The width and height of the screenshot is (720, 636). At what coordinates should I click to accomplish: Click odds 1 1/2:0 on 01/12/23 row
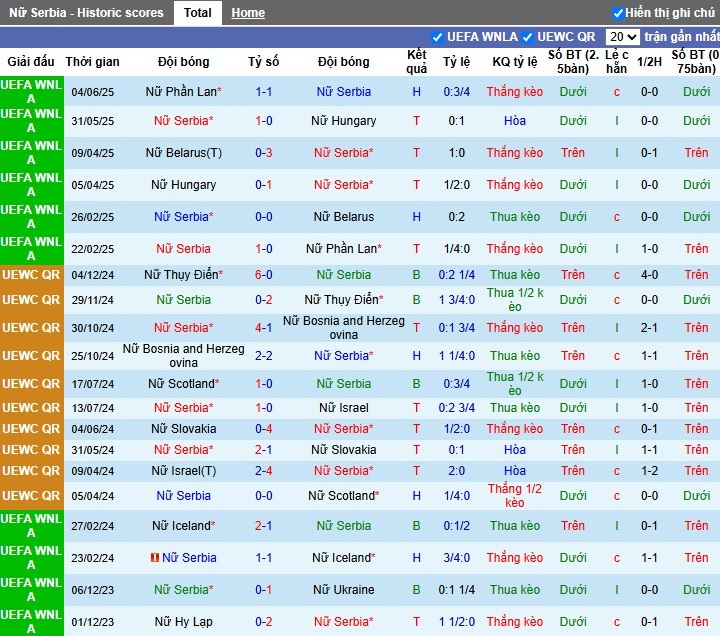(x=456, y=622)
